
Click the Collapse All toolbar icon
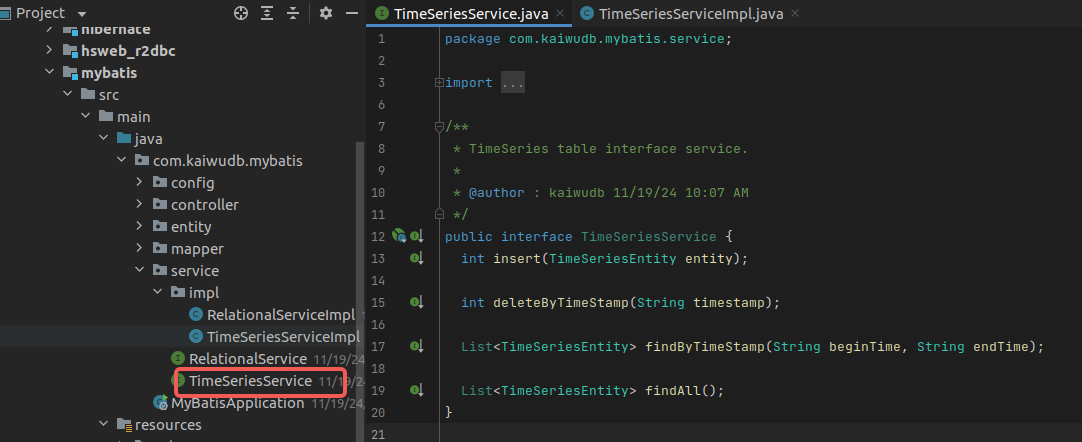295,13
